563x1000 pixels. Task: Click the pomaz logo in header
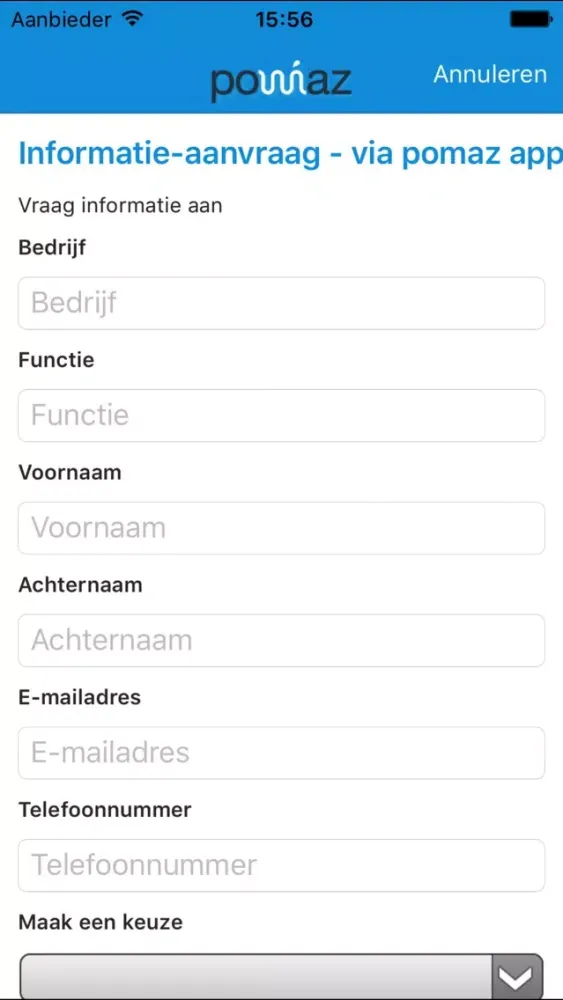(x=281, y=83)
